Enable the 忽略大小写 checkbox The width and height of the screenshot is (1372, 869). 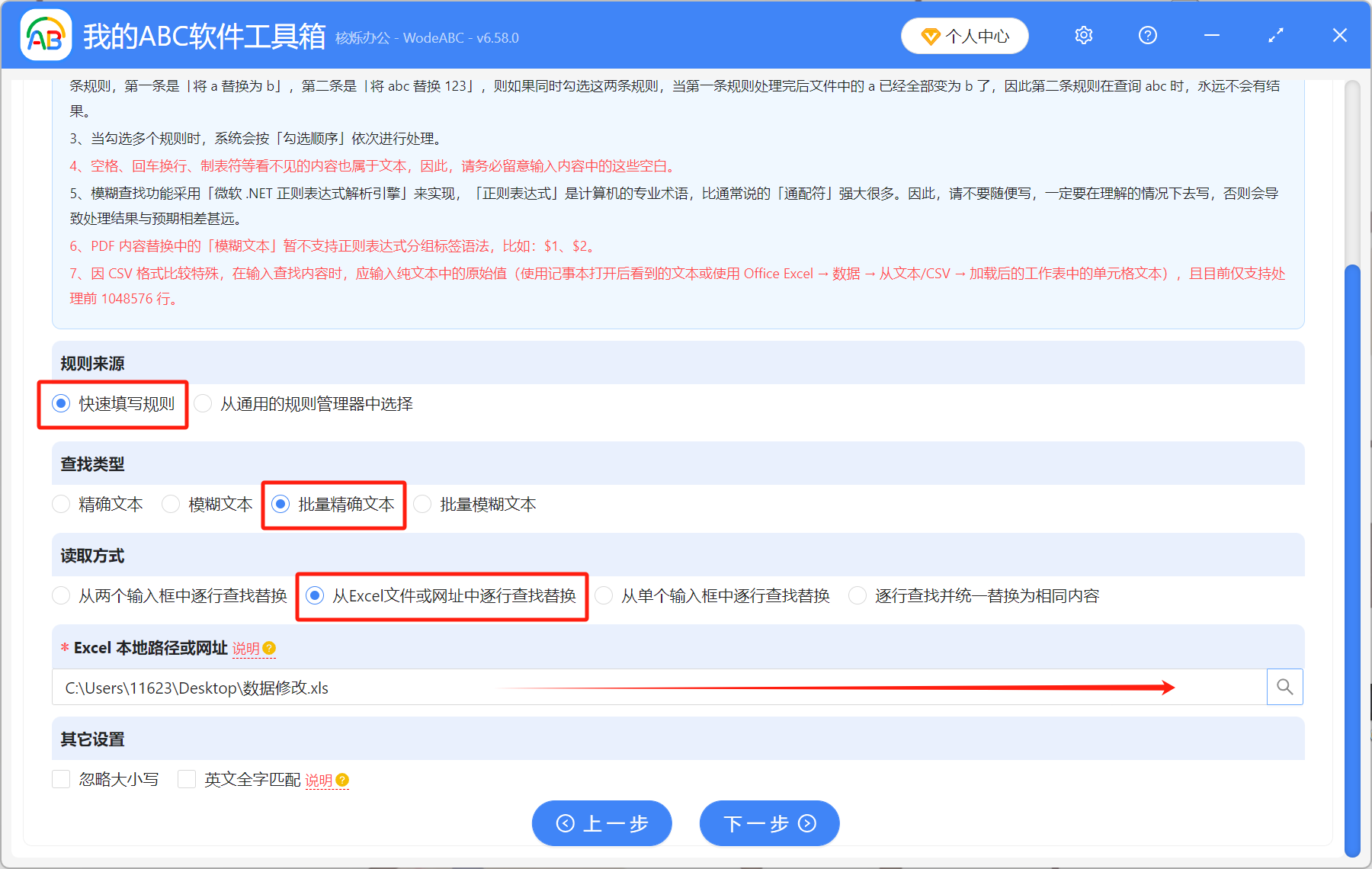(61, 779)
